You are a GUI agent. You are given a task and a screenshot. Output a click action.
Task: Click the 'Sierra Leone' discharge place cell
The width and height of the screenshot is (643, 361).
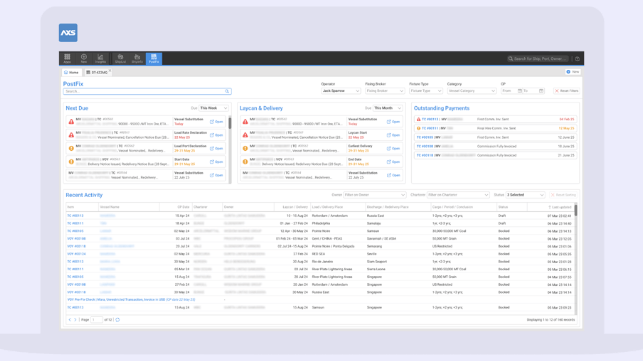click(x=376, y=269)
